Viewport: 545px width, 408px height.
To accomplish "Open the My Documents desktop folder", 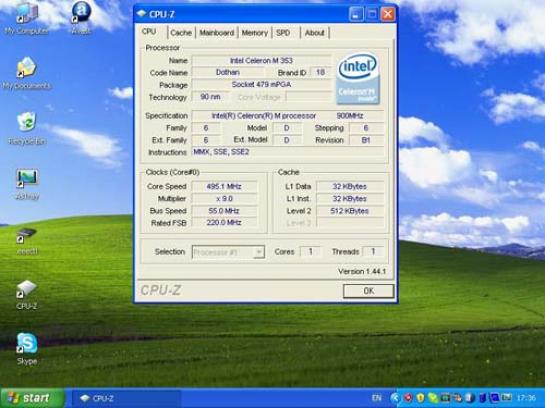I will (26, 73).
